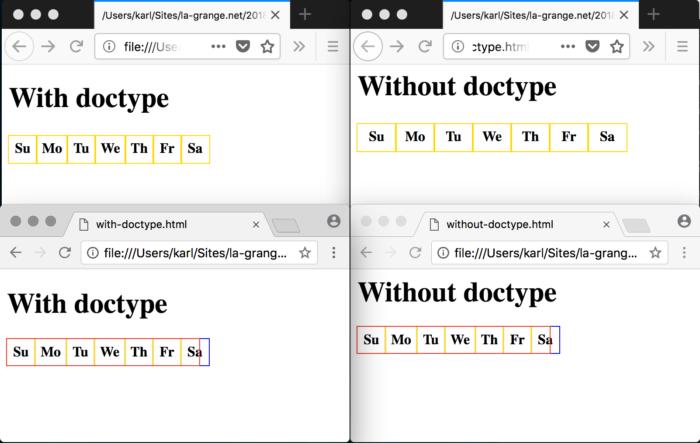The image size is (700, 443).
Task: Save to Pocket in top-left Firefox
Action: pyautogui.click(x=243, y=46)
